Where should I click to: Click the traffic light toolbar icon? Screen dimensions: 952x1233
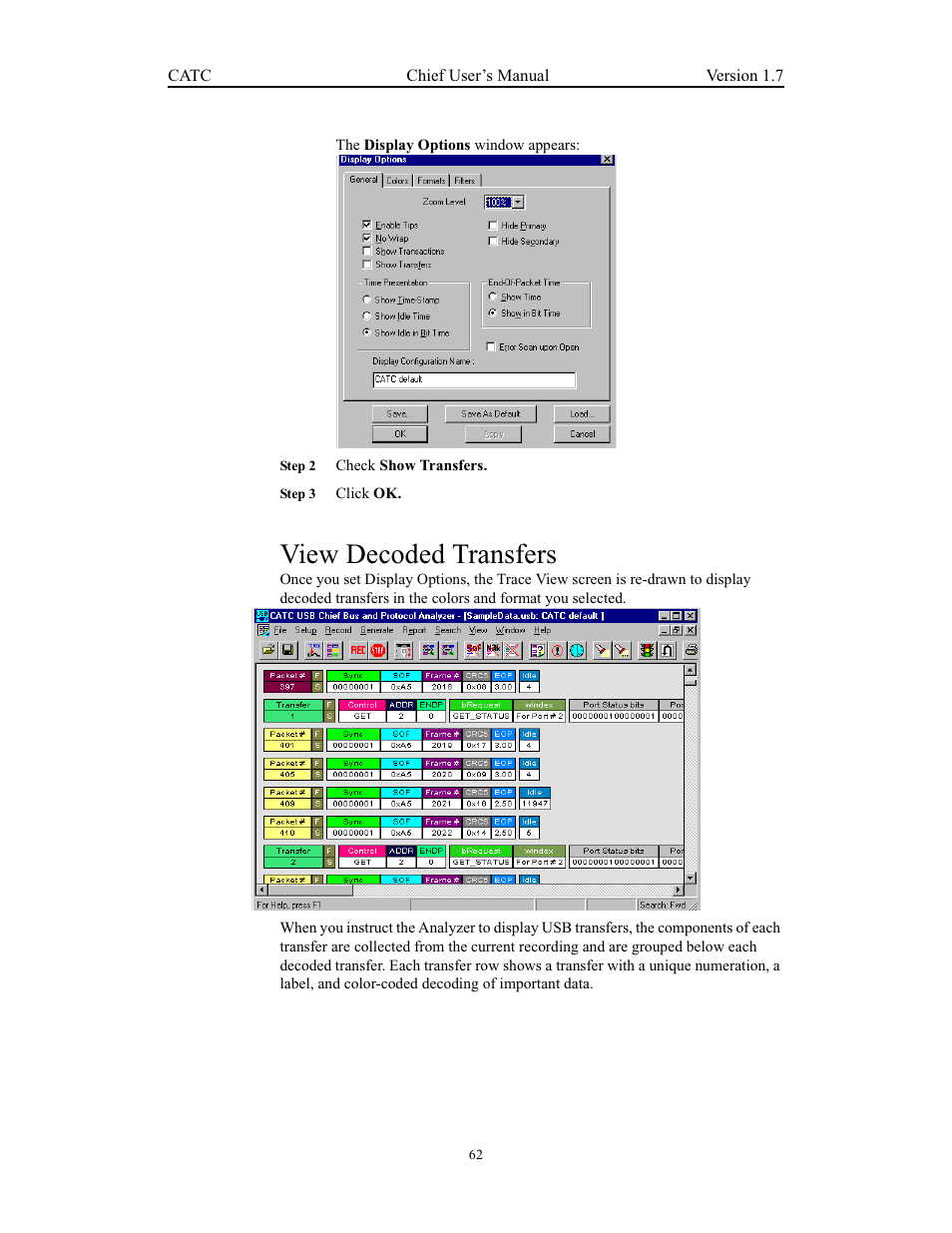click(x=647, y=650)
